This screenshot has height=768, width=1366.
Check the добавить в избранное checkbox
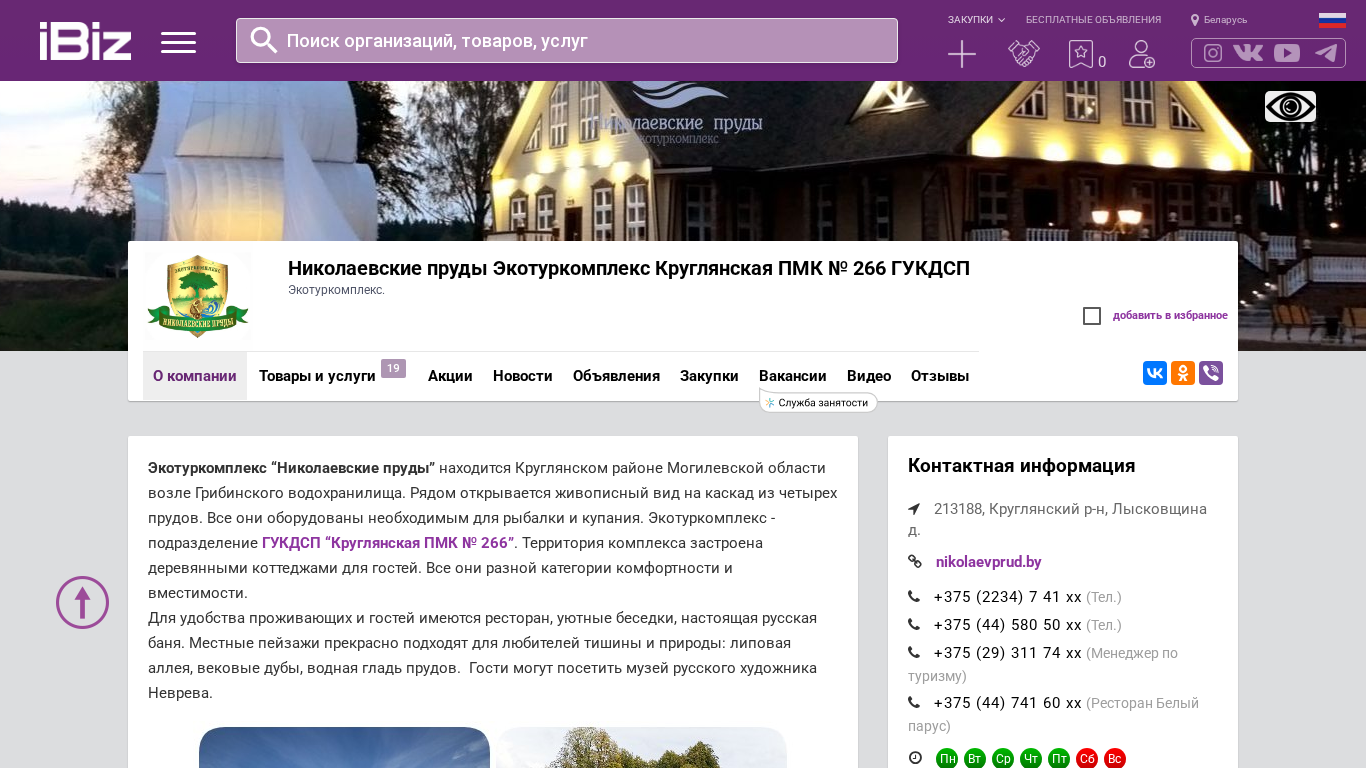[1092, 316]
